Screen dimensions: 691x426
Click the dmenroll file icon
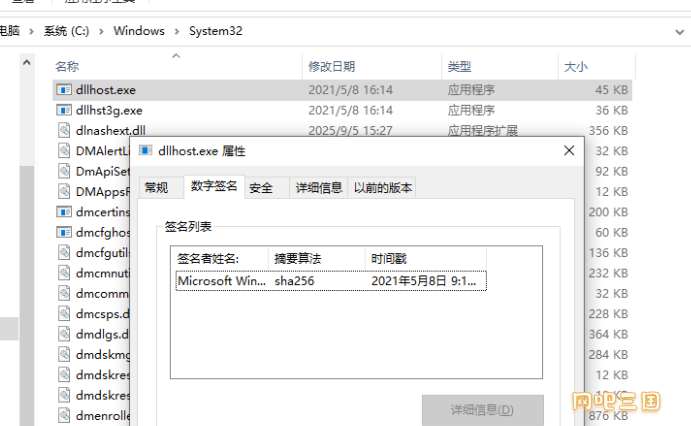coord(64,415)
